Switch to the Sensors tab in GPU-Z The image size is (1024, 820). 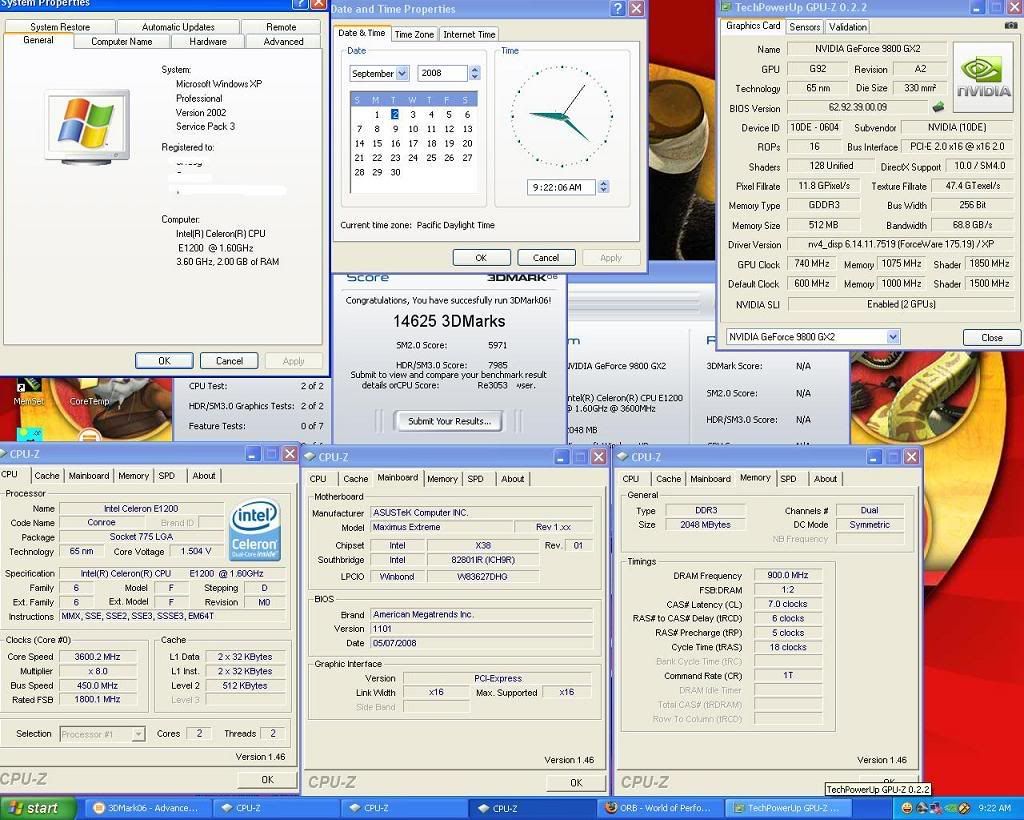coord(805,27)
